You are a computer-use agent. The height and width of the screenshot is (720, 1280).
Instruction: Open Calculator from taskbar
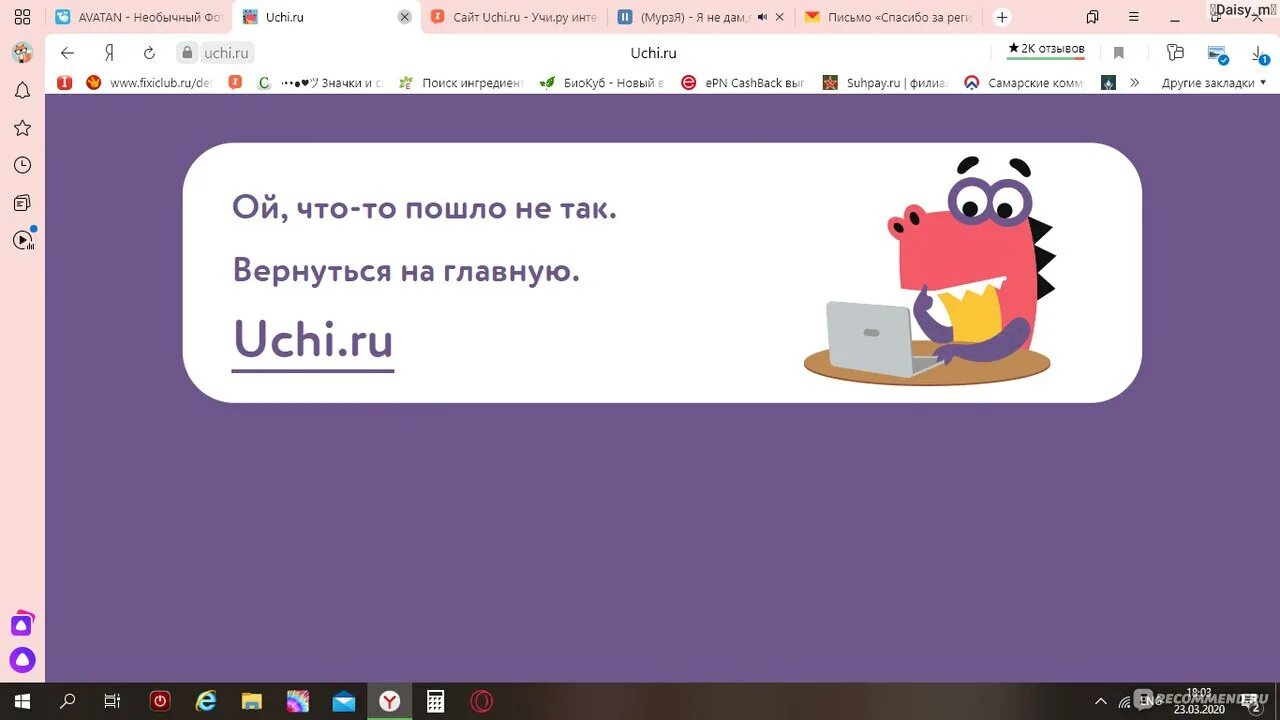[435, 701]
